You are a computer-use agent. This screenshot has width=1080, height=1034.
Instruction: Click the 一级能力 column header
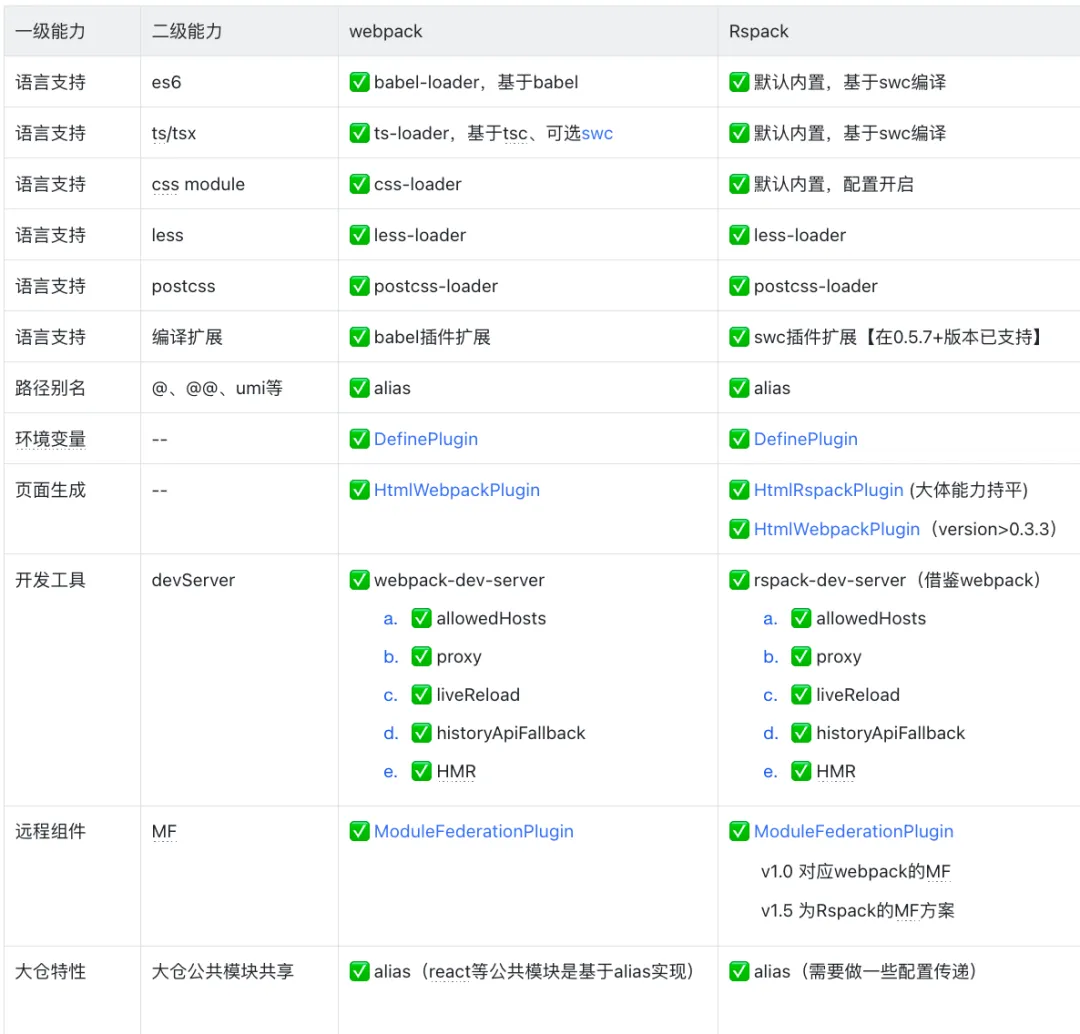pyautogui.click(x=72, y=31)
